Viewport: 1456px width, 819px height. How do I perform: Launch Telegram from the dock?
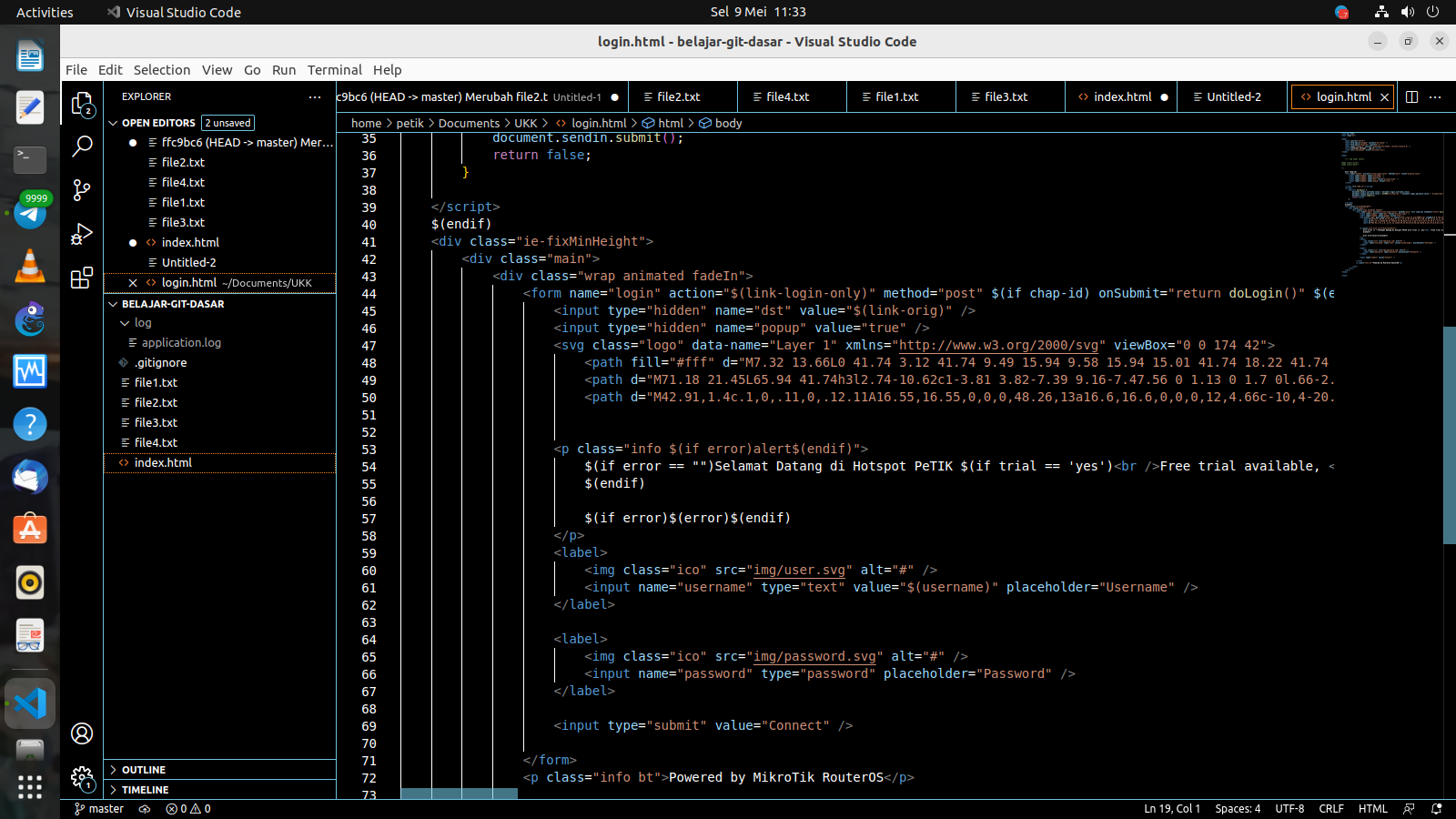30,213
